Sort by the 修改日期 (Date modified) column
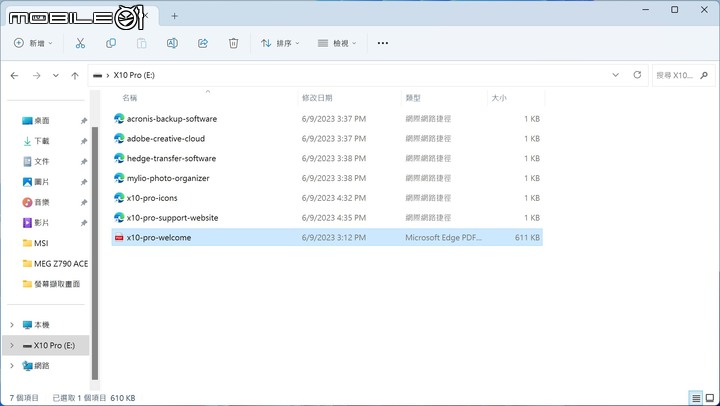Screen dimensions: 720x406 point(317,98)
